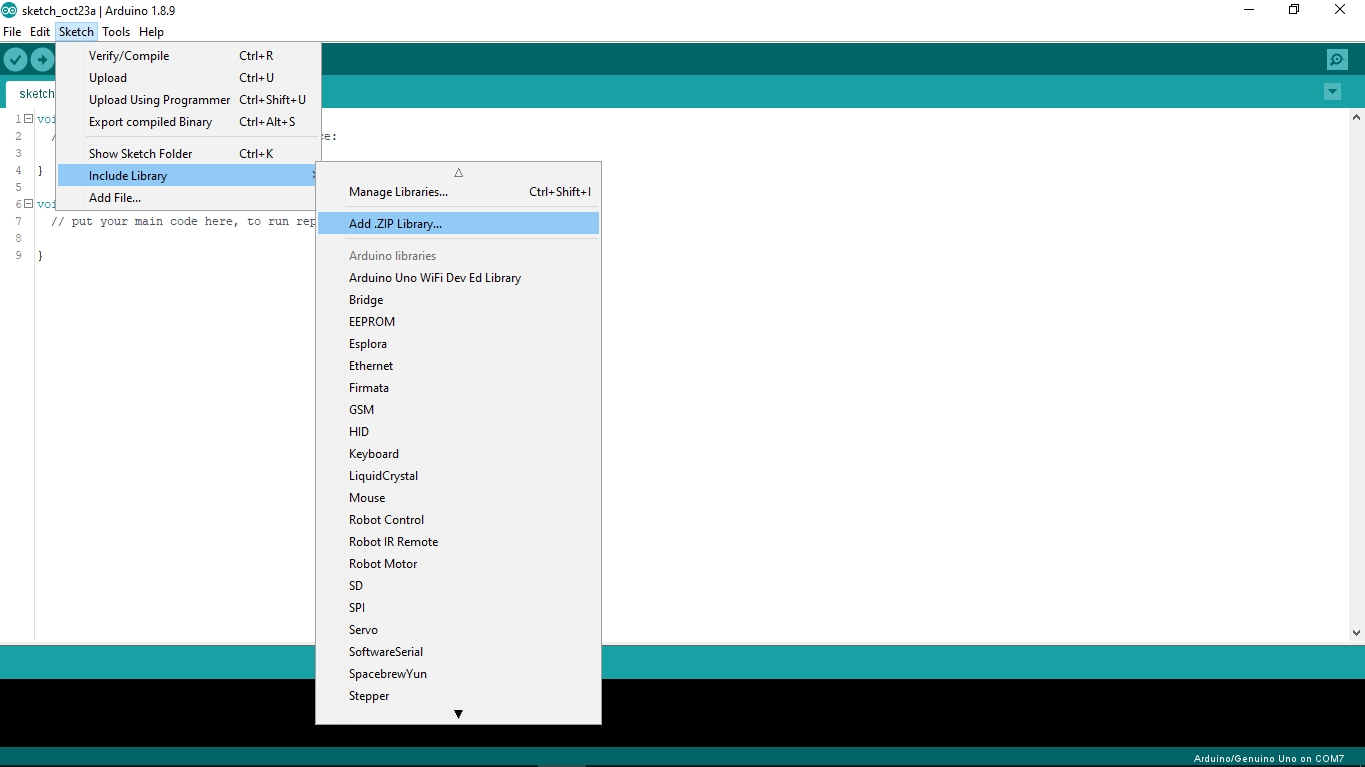The width and height of the screenshot is (1365, 767).
Task: Click the Upload arrow toolbar icon
Action: (x=42, y=60)
